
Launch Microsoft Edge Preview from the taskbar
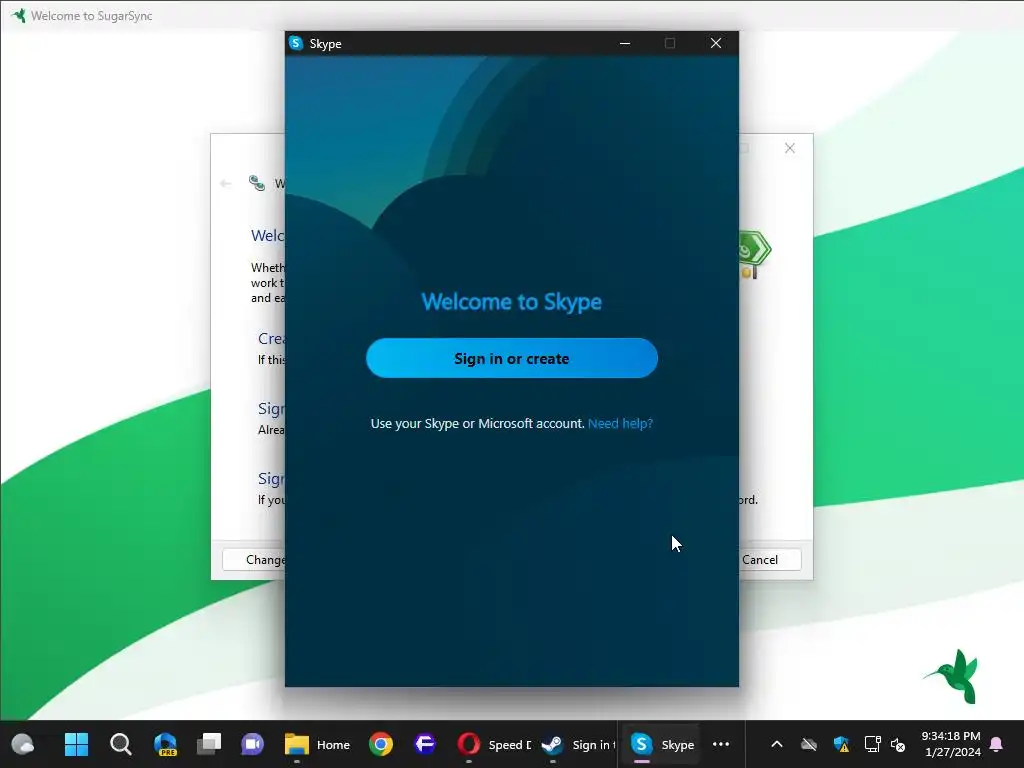[165, 744]
